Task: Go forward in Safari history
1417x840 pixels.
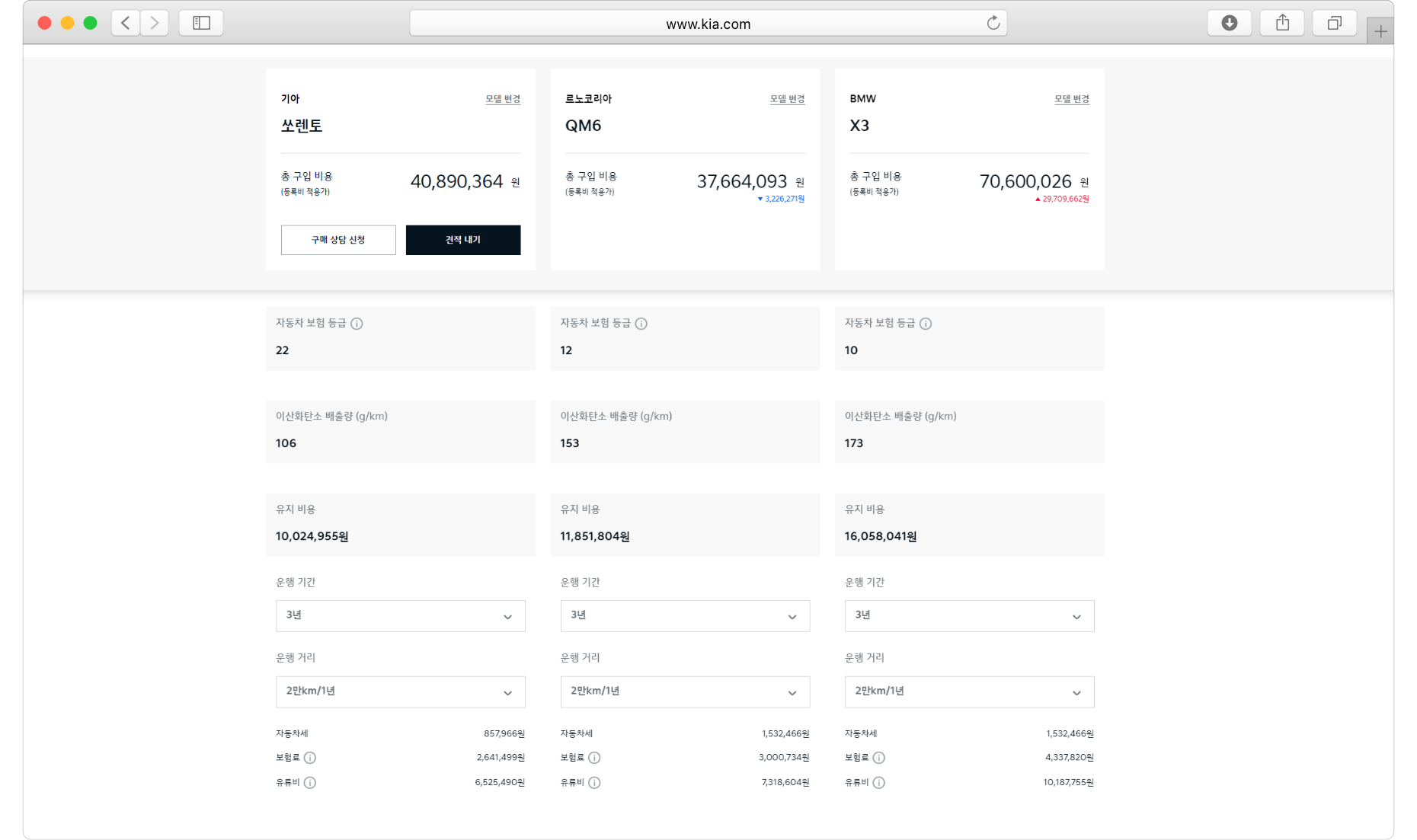Action: 155,23
